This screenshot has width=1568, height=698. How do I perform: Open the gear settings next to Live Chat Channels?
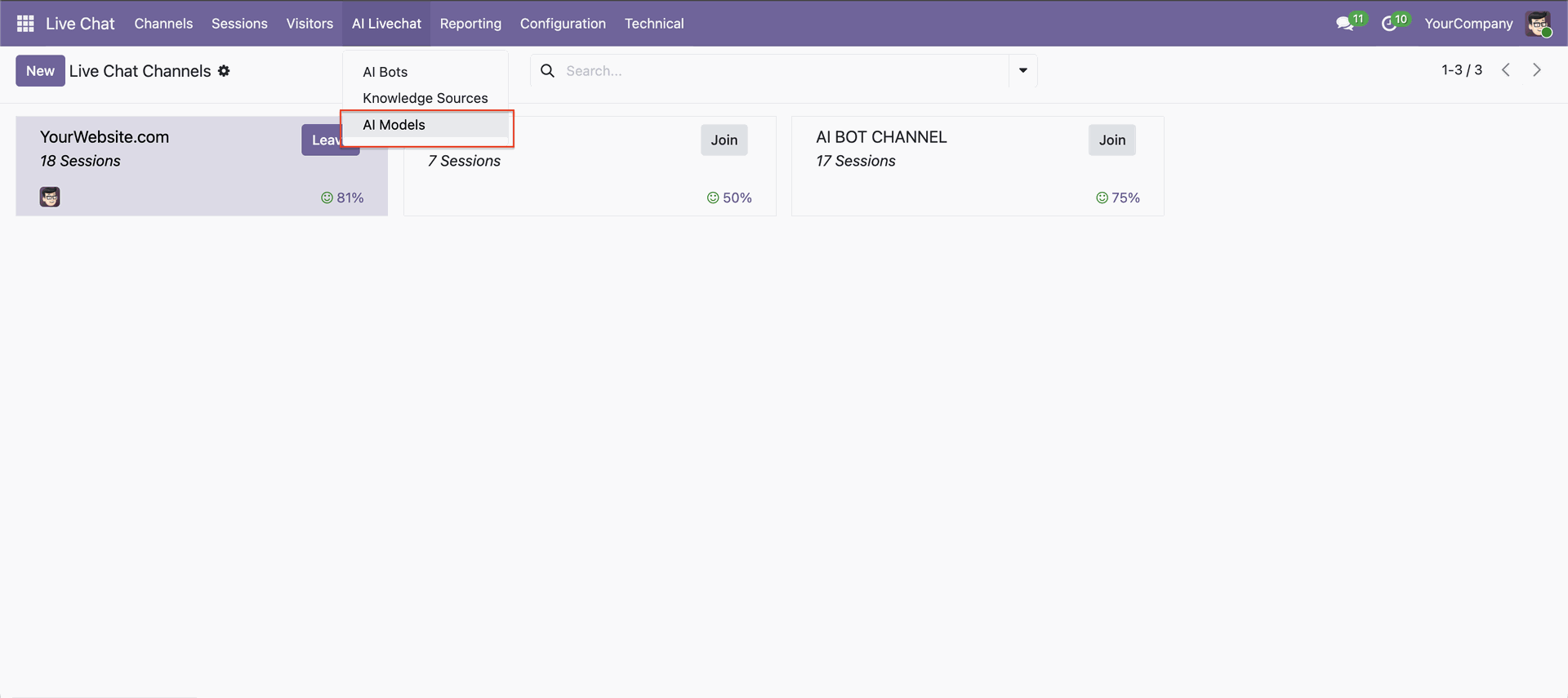pos(224,71)
